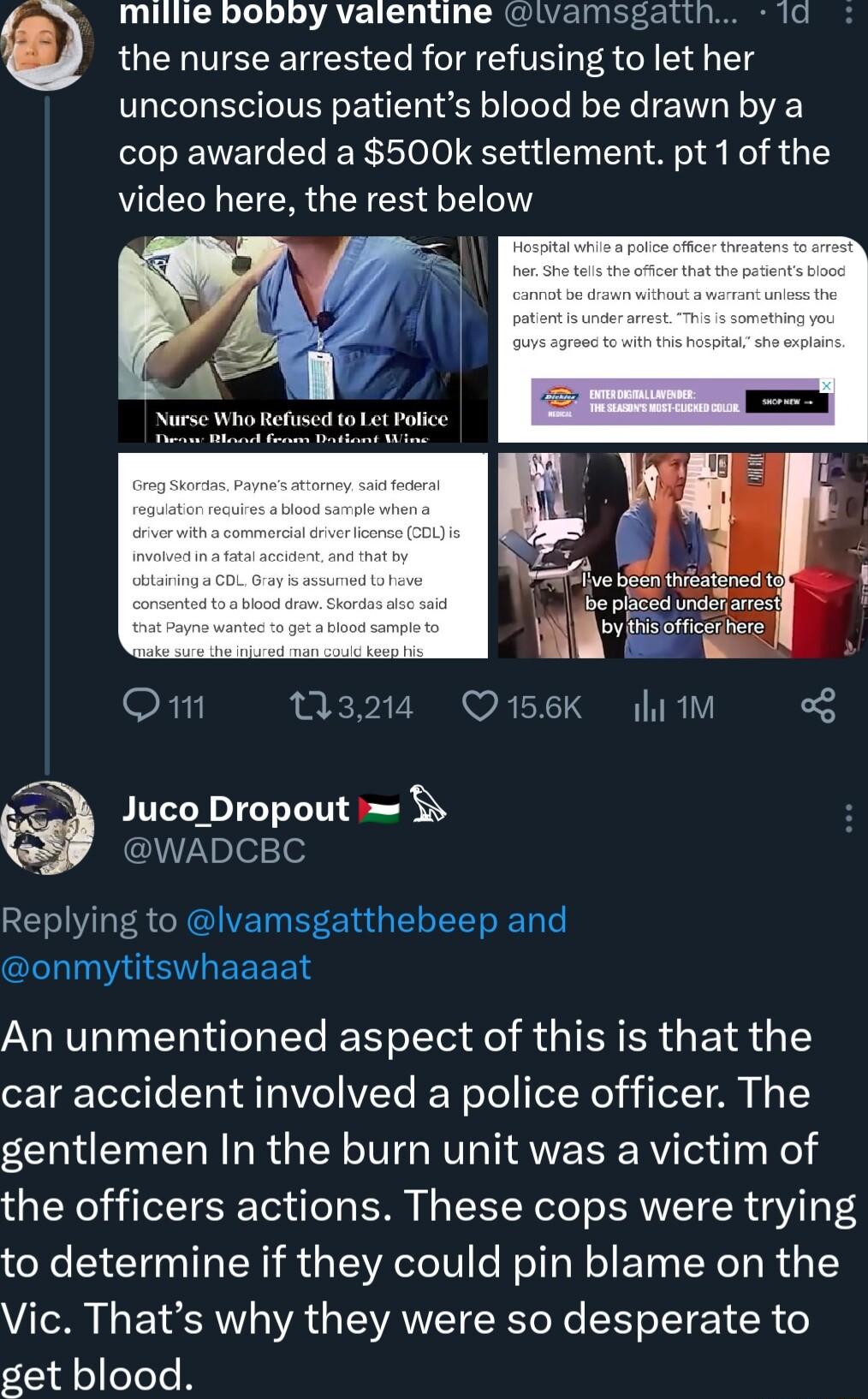868x1399 pixels.
Task: Dismiss the Dickies ad with the X icon
Action: point(827,387)
